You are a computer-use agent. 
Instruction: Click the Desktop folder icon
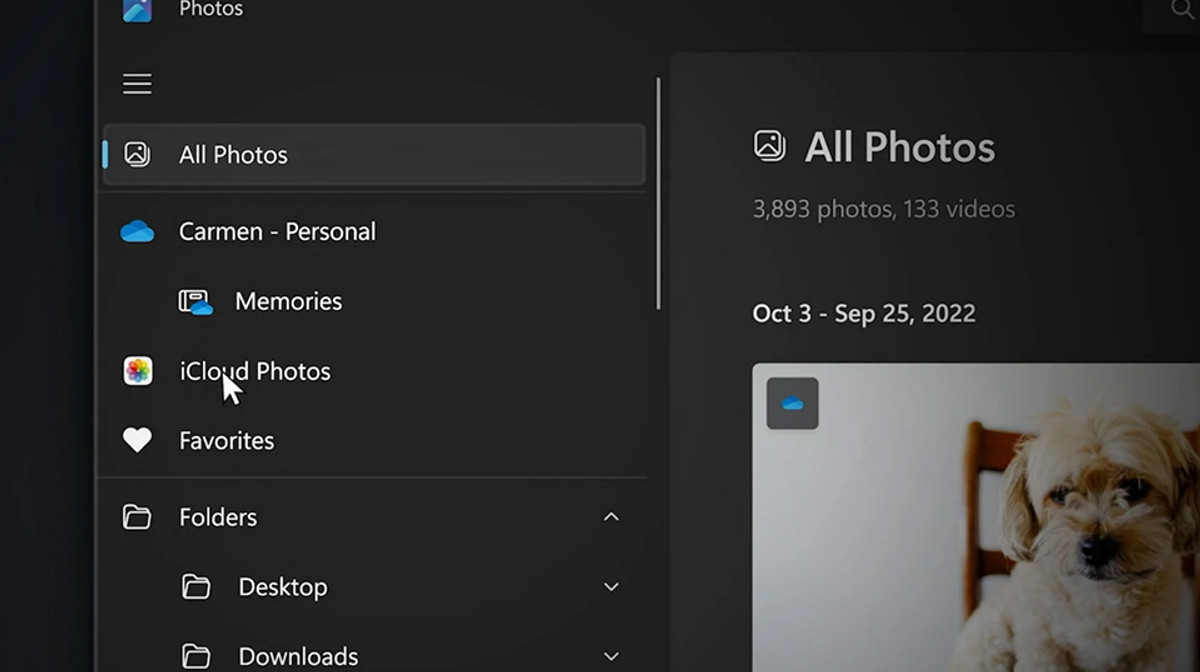(196, 587)
